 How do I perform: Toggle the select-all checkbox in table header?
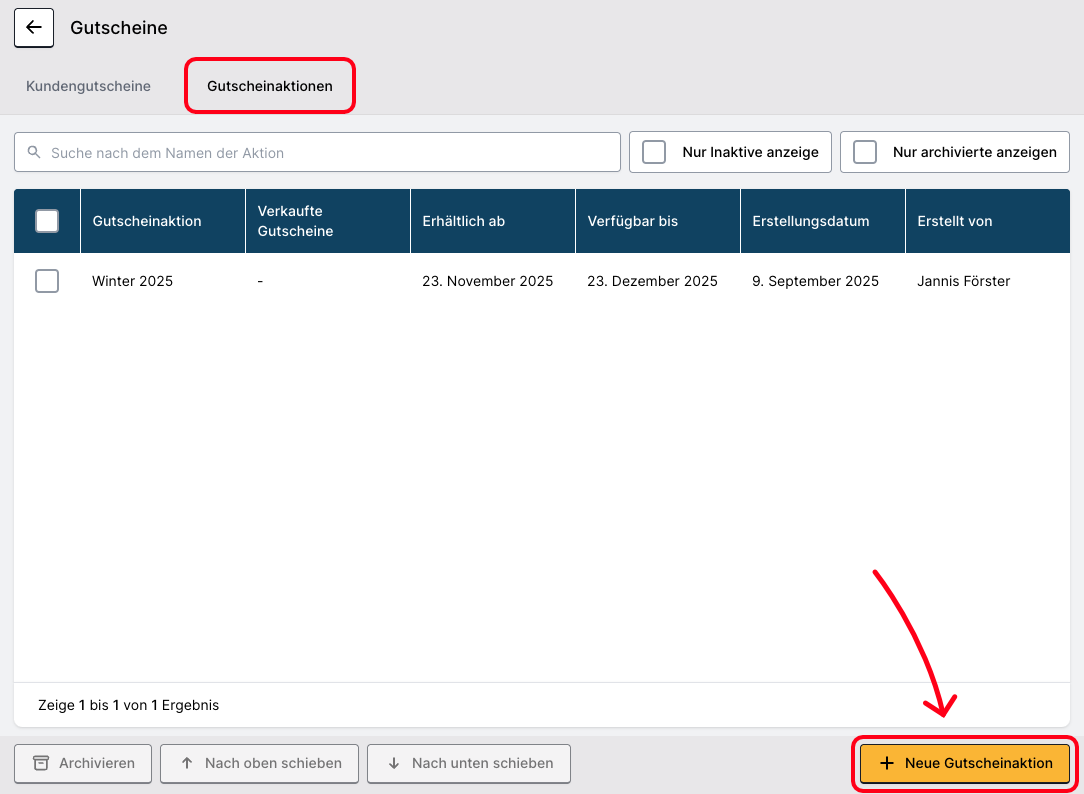[47, 221]
